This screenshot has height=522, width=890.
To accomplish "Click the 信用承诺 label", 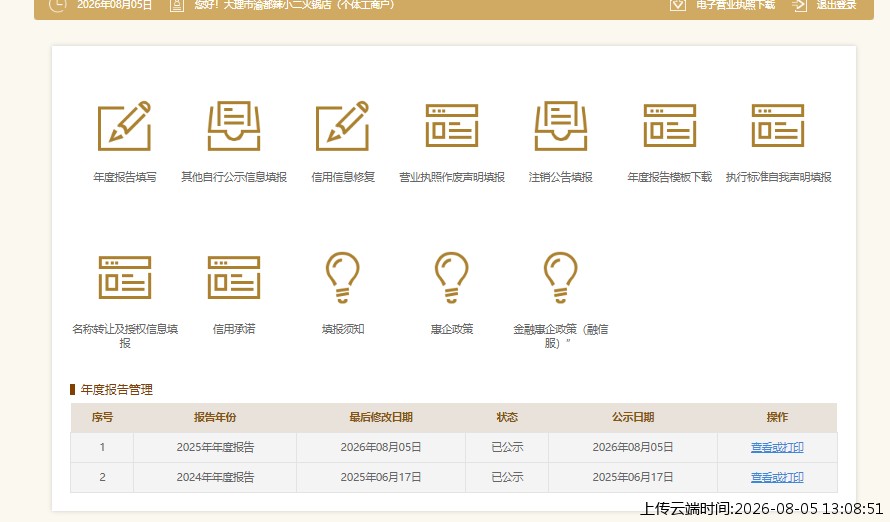I will [234, 329].
